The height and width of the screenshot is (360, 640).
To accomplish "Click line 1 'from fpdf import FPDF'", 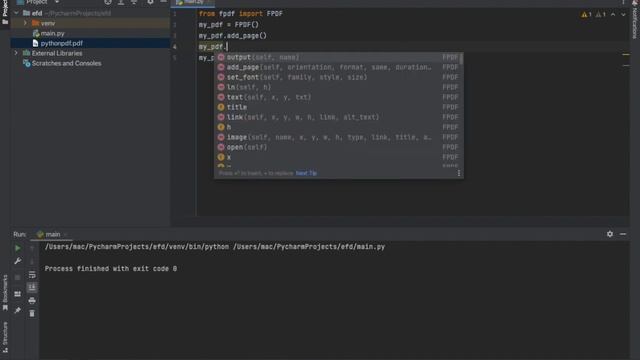I will coord(240,13).
